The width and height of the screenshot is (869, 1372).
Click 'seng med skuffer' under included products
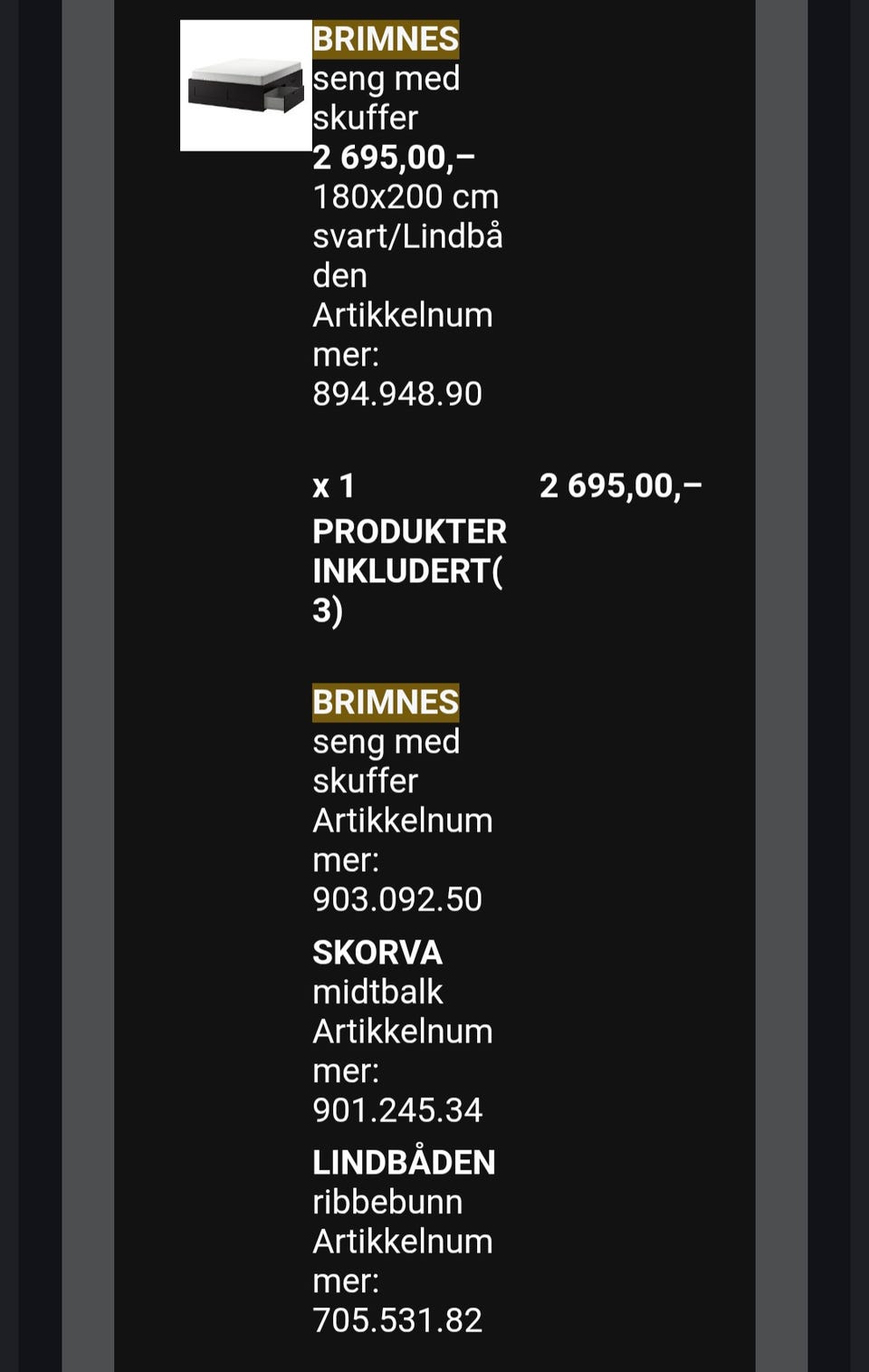tap(386, 761)
